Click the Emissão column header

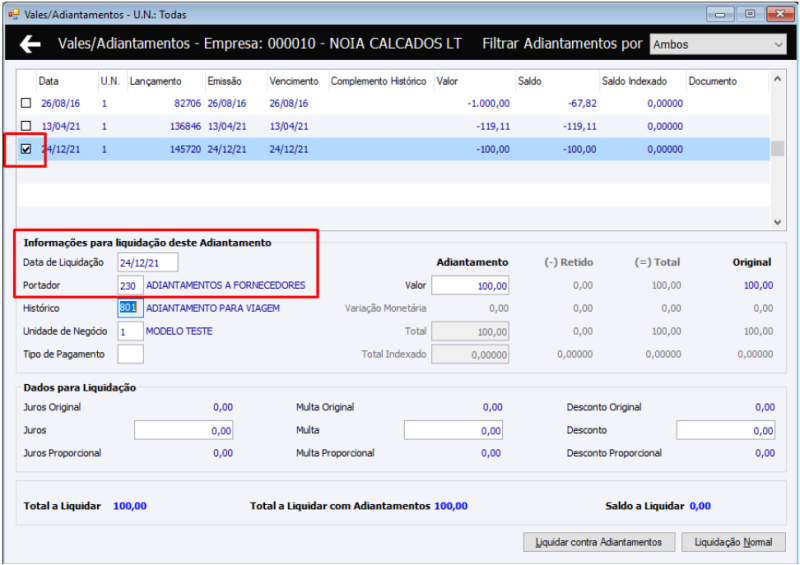coord(224,81)
